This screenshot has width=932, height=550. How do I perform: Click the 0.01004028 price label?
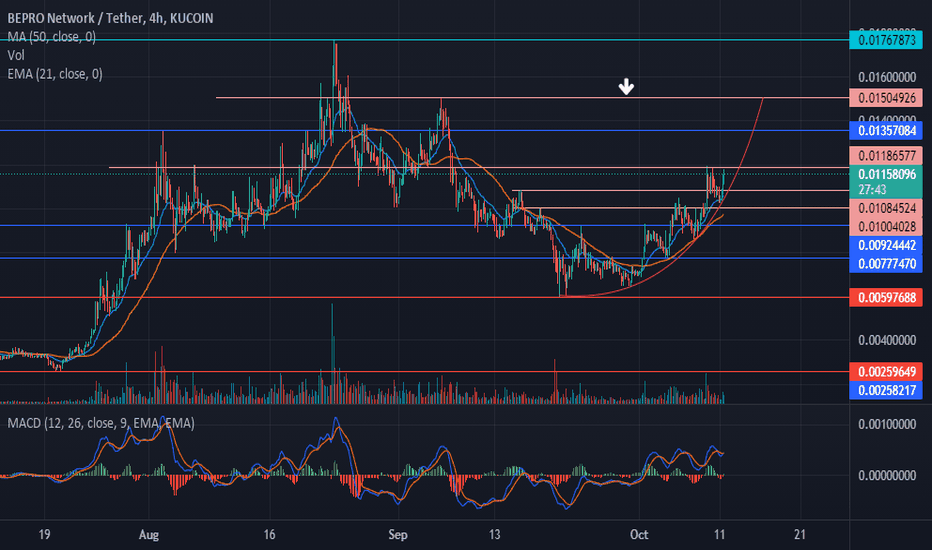coord(886,227)
